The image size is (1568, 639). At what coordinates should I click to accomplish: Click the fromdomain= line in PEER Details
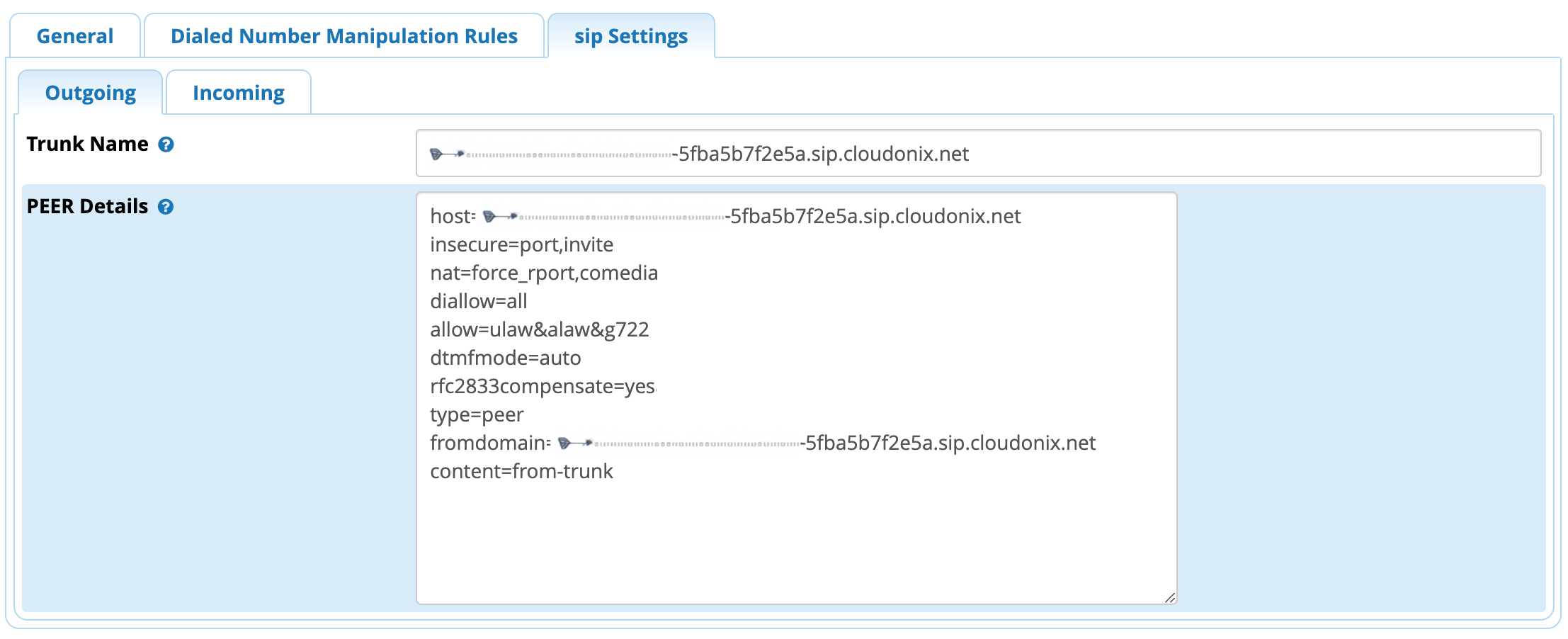tap(763, 443)
